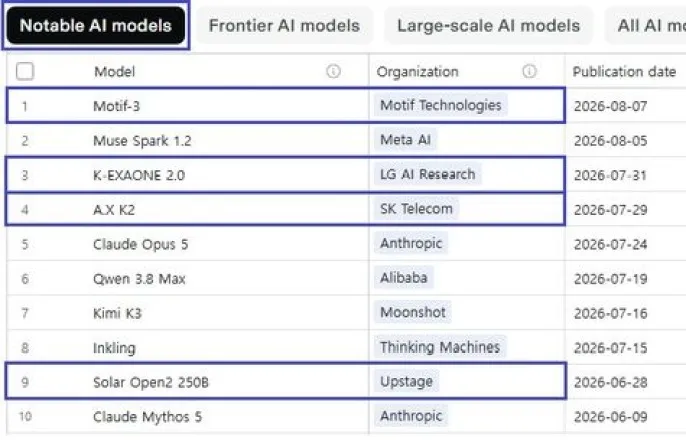
Task: Toggle the select-all checkbox in header
Action: pos(25,71)
